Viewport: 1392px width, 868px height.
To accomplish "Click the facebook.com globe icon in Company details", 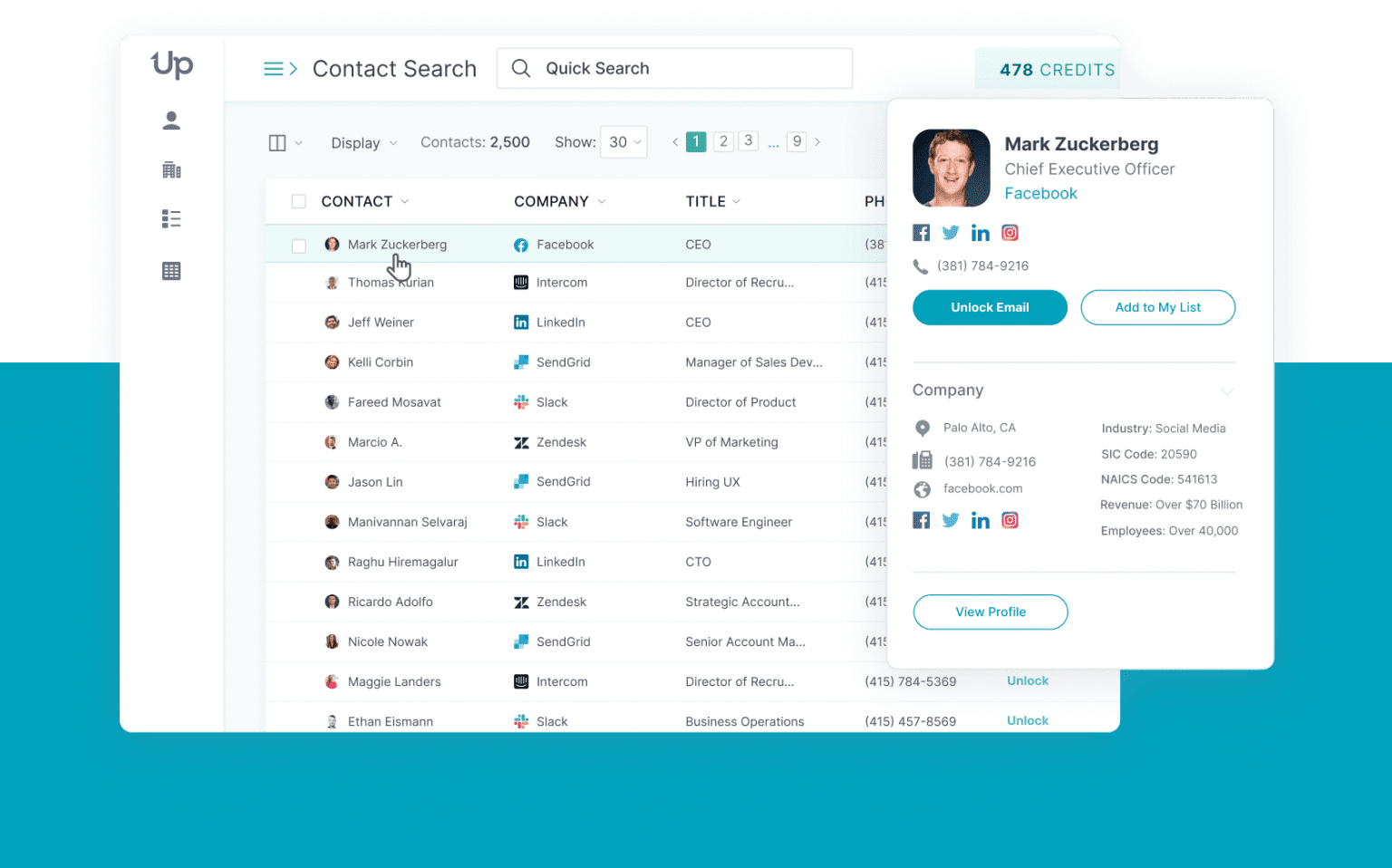I will click(922, 488).
